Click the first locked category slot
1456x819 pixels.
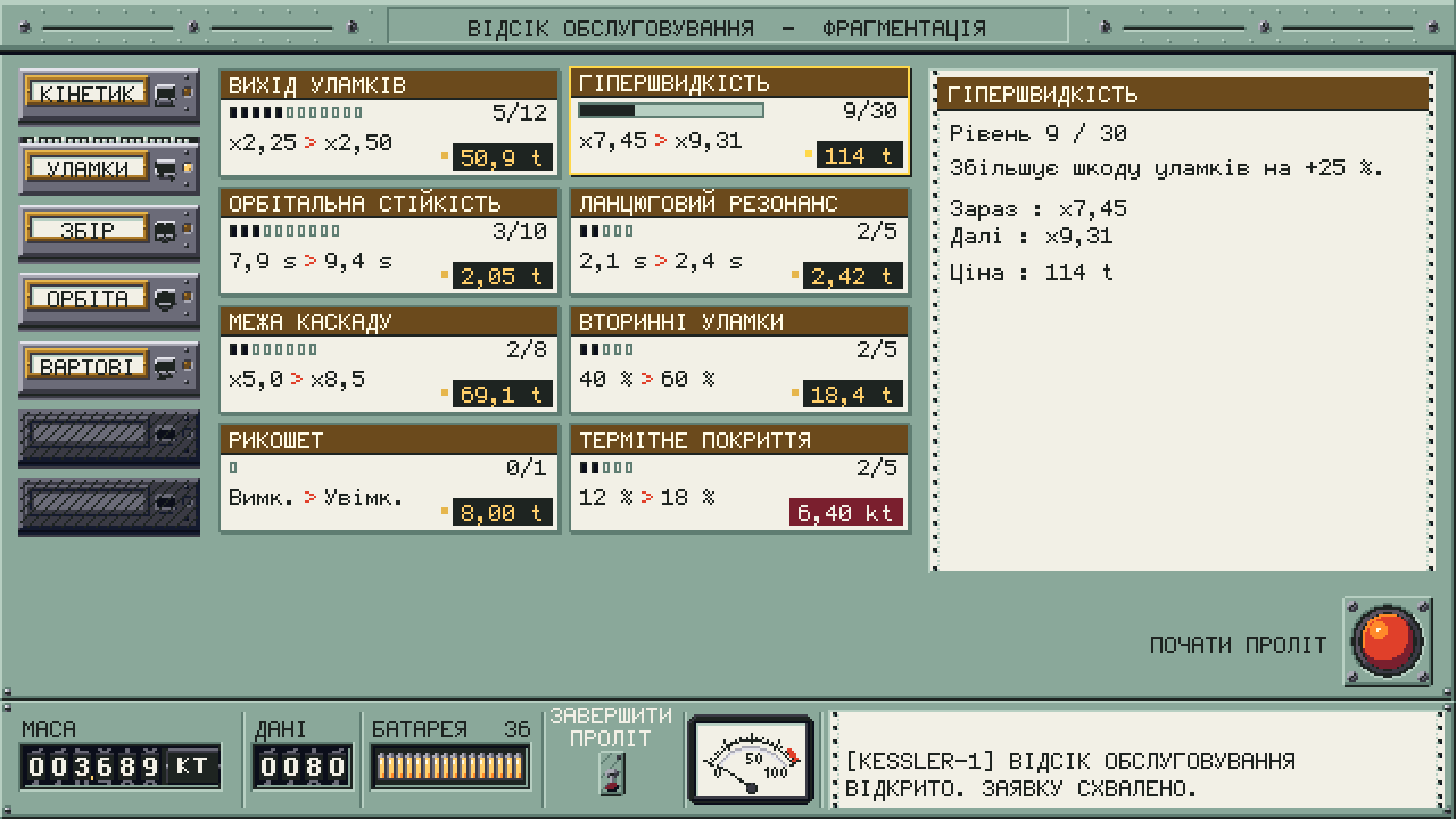[109, 438]
